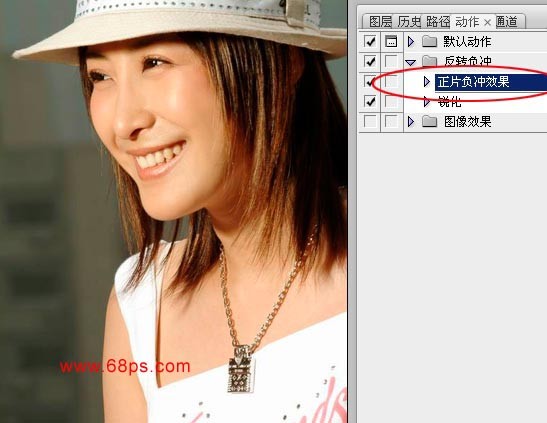Click the 默认动作 folder icon

tap(429, 41)
